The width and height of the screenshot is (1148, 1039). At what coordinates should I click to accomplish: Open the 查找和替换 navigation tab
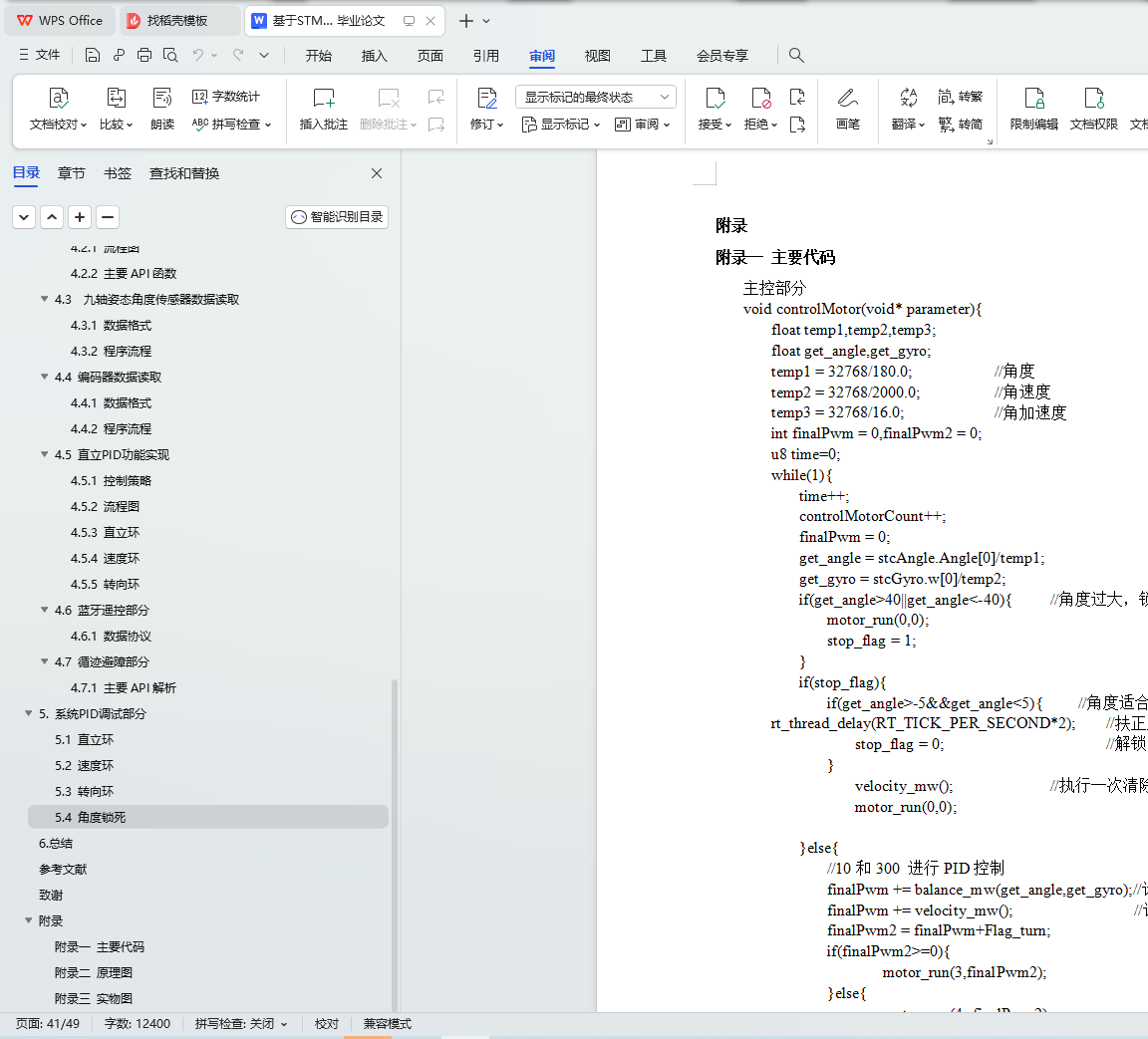click(184, 173)
